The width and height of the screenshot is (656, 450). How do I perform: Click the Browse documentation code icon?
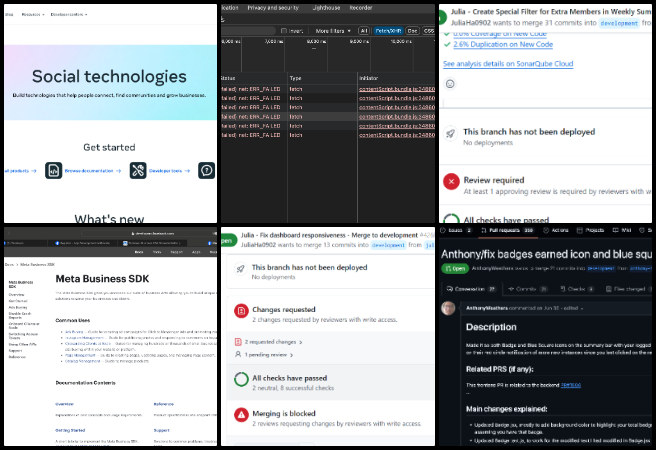(x=54, y=171)
